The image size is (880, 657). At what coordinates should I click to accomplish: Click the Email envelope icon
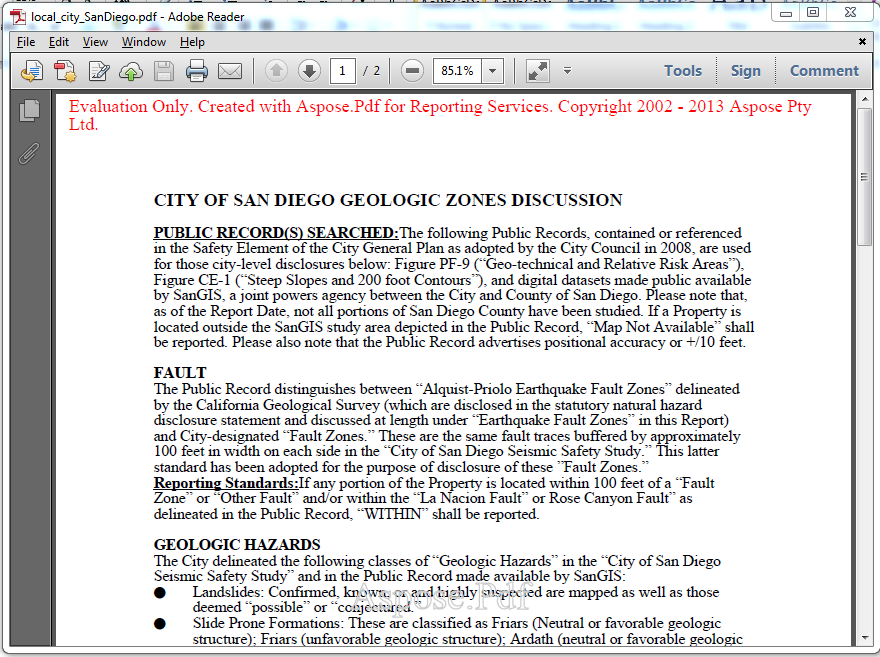pyautogui.click(x=230, y=71)
